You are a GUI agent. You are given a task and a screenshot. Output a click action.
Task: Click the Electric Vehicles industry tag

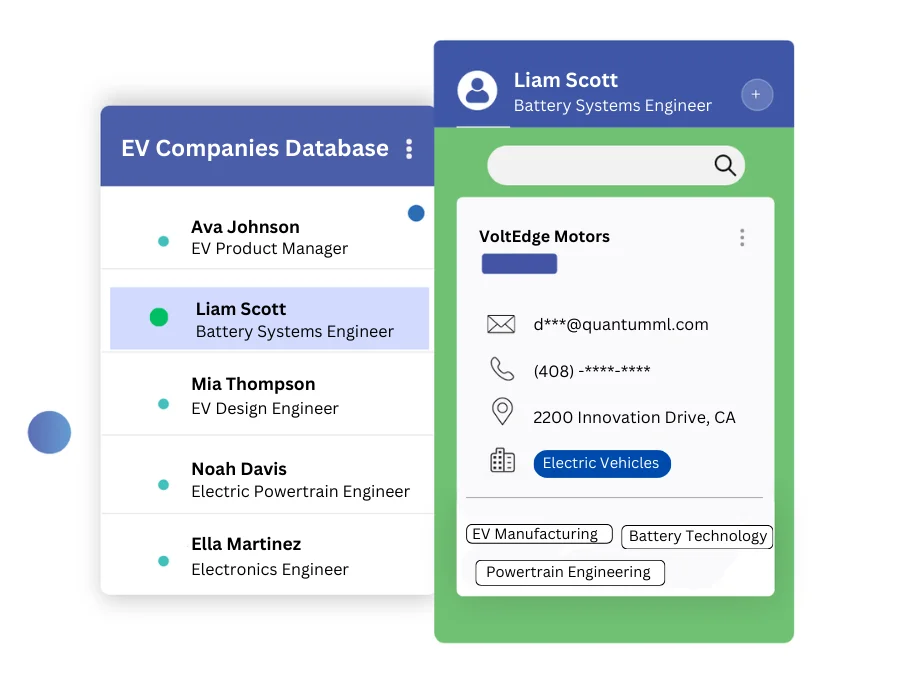[x=602, y=464]
